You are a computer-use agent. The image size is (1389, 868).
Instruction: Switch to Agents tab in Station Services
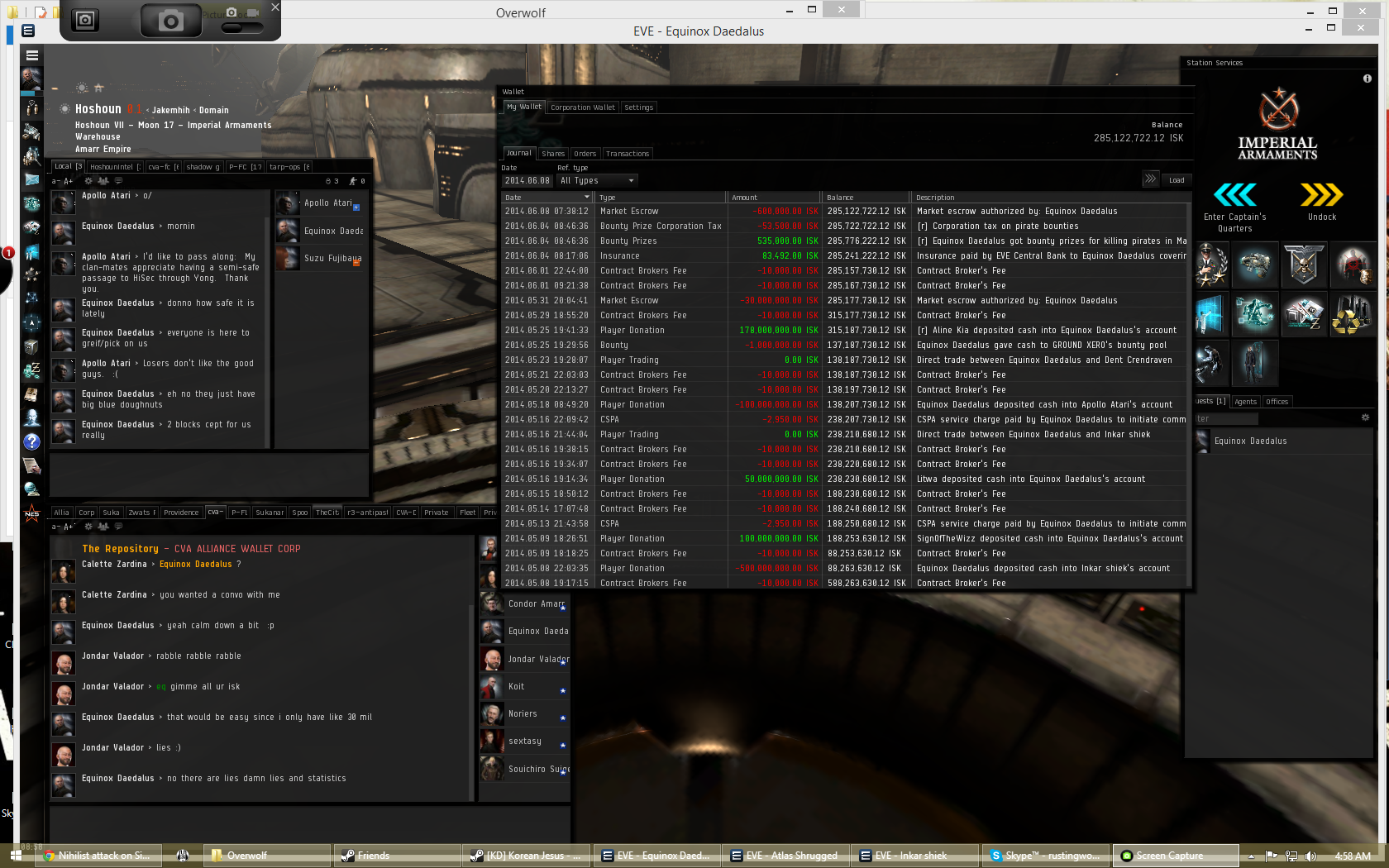click(1245, 402)
